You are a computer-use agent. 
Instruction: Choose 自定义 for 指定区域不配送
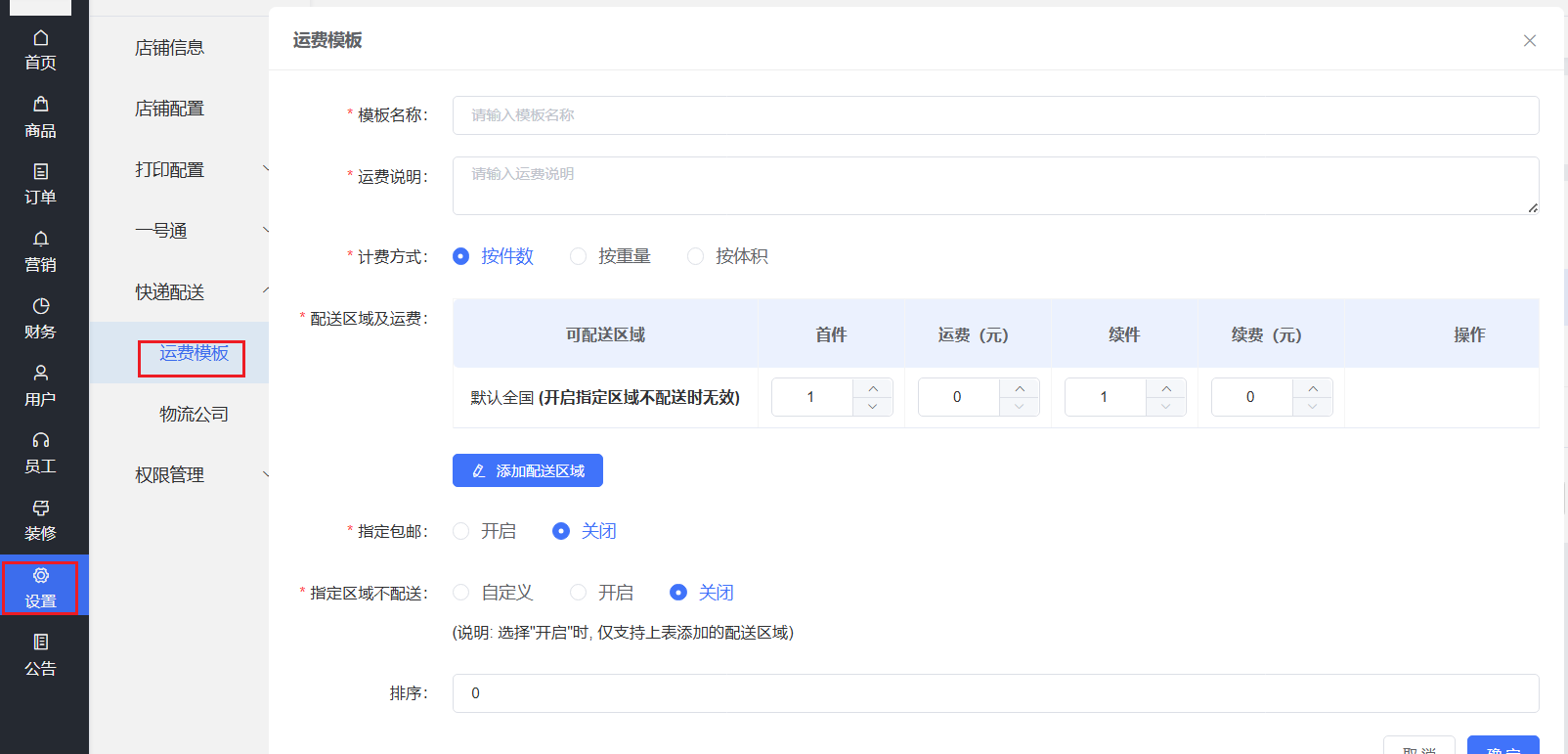pos(494,593)
